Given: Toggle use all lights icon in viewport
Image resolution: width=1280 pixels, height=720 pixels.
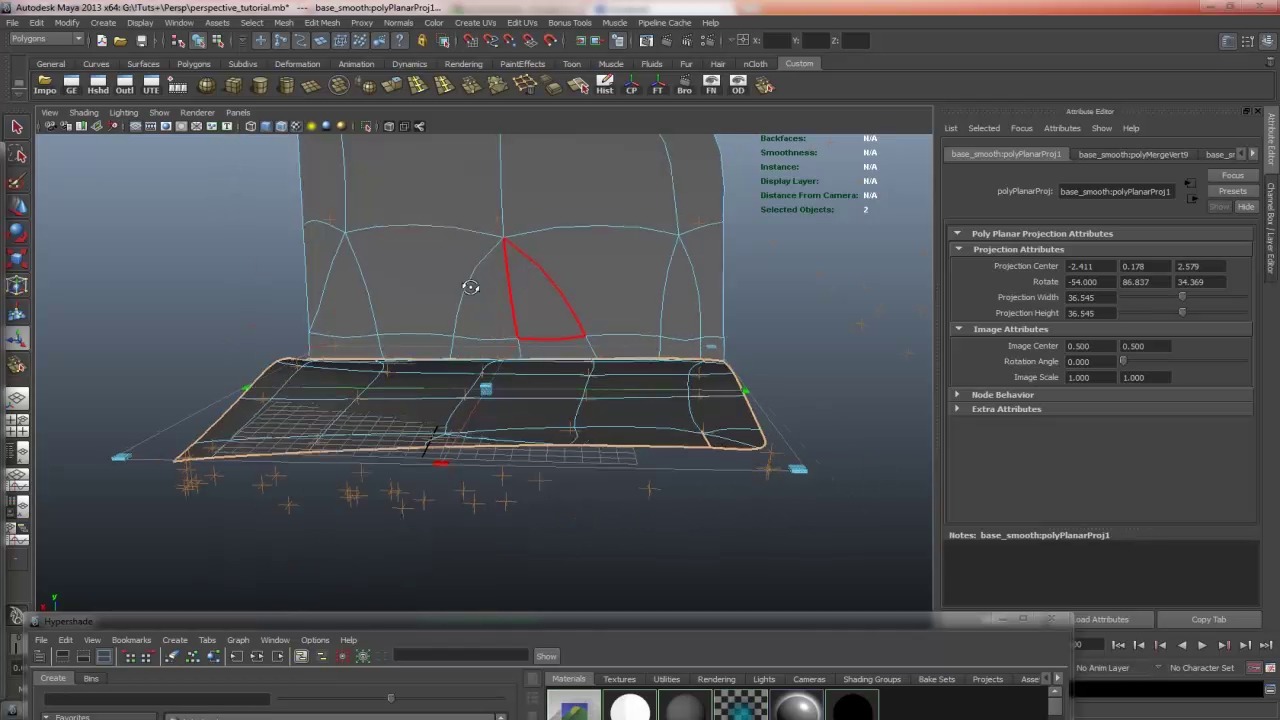Looking at the screenshot, I should click(311, 126).
